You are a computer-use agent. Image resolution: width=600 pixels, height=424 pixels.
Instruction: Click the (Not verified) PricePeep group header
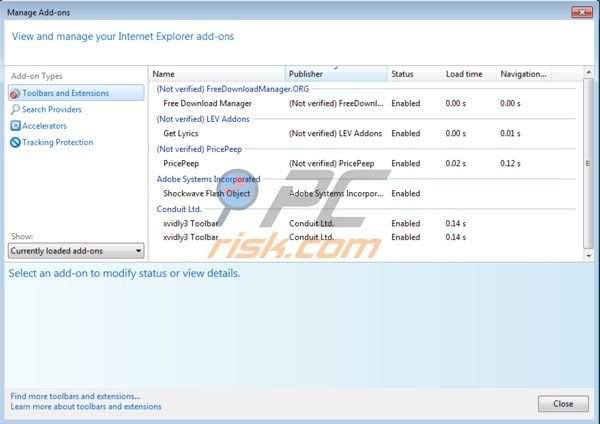[199, 149]
